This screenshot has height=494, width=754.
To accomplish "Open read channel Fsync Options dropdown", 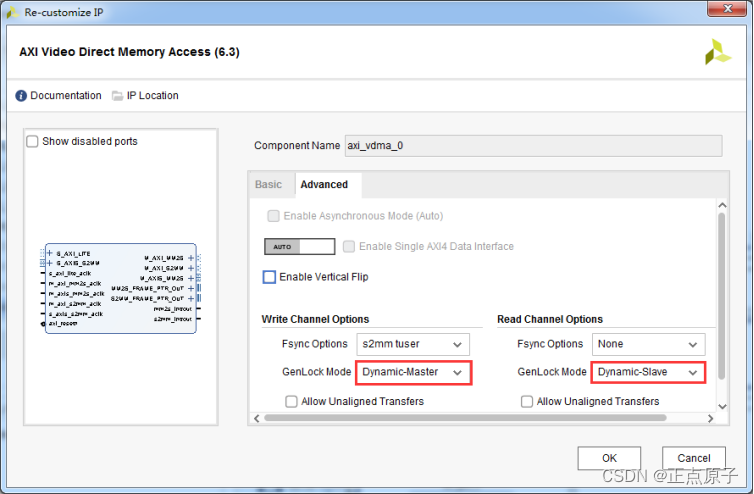I will [x=649, y=344].
